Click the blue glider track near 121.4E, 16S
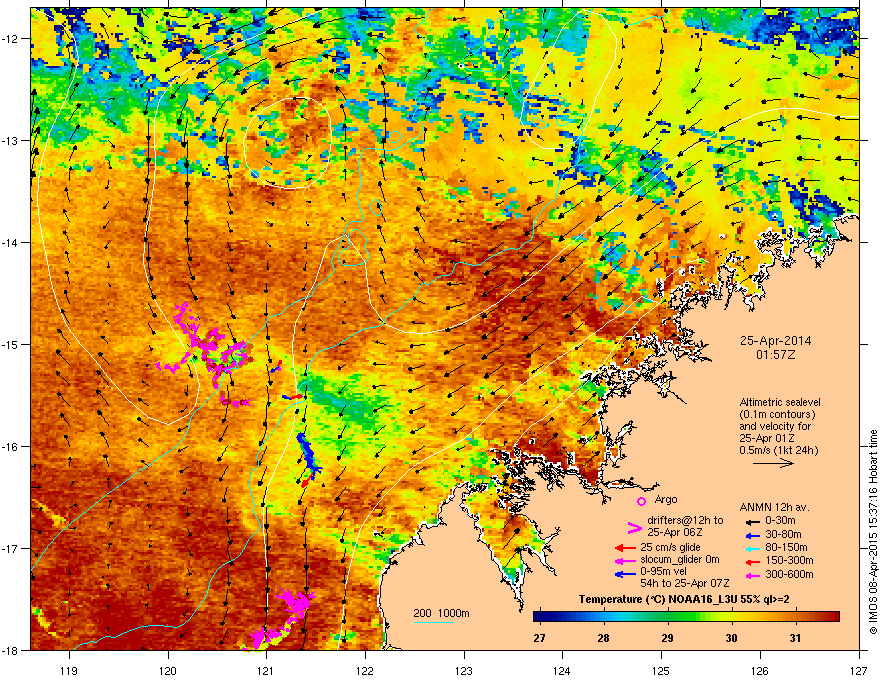The height and width of the screenshot is (680, 880). 308,456
